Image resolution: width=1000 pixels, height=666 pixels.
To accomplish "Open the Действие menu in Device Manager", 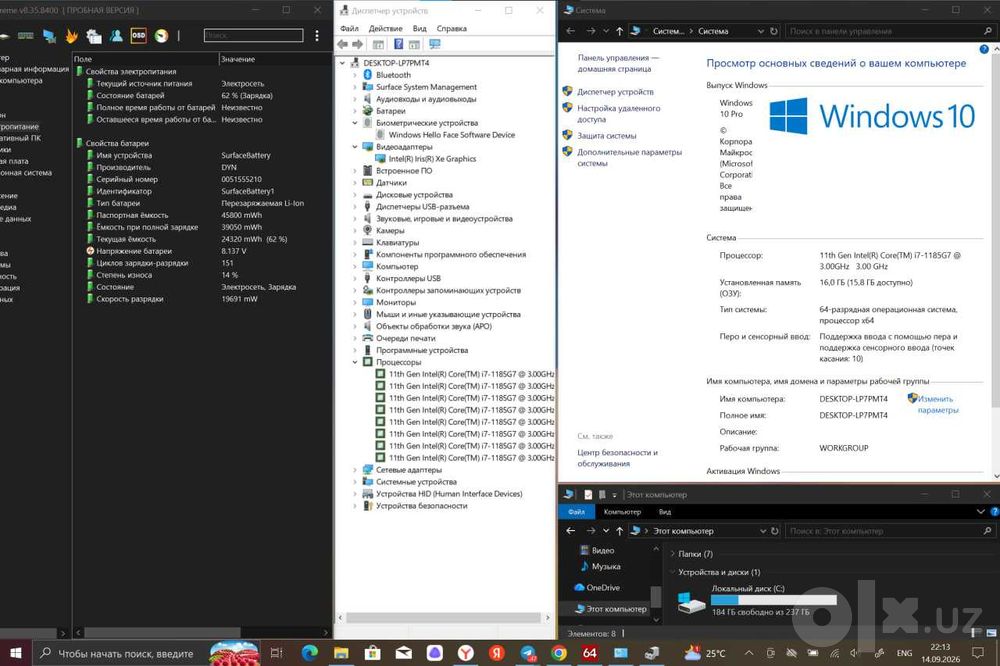I will click(x=386, y=29).
